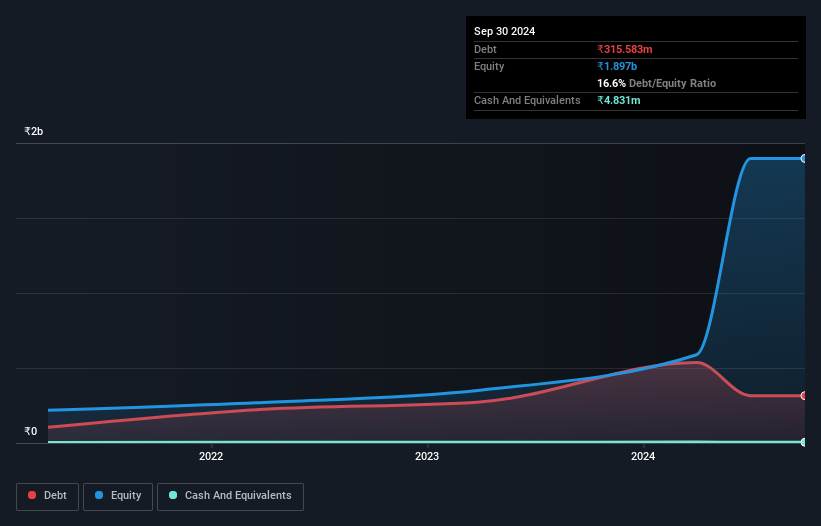The height and width of the screenshot is (526, 821).
Task: Click the ₹0 y-axis label
Action: 30,431
